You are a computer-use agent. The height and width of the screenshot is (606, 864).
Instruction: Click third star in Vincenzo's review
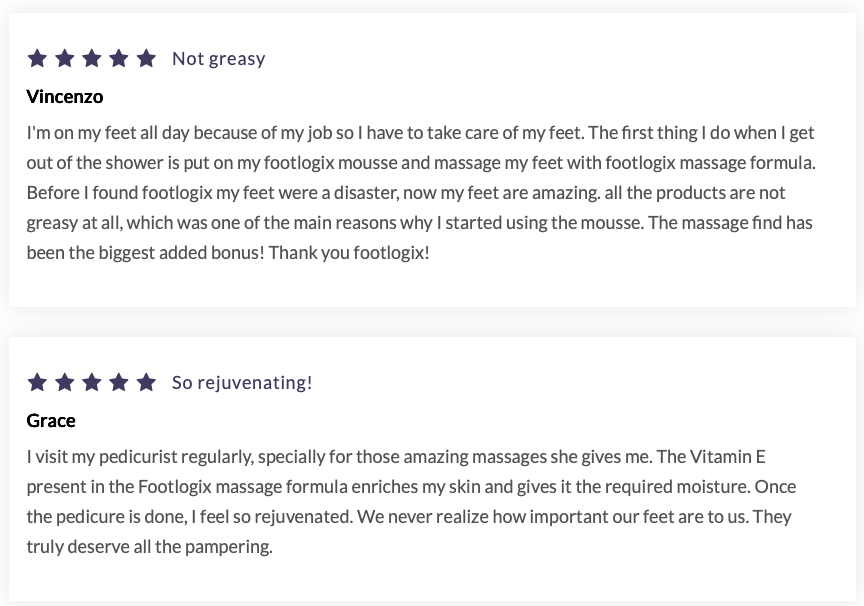[91, 58]
